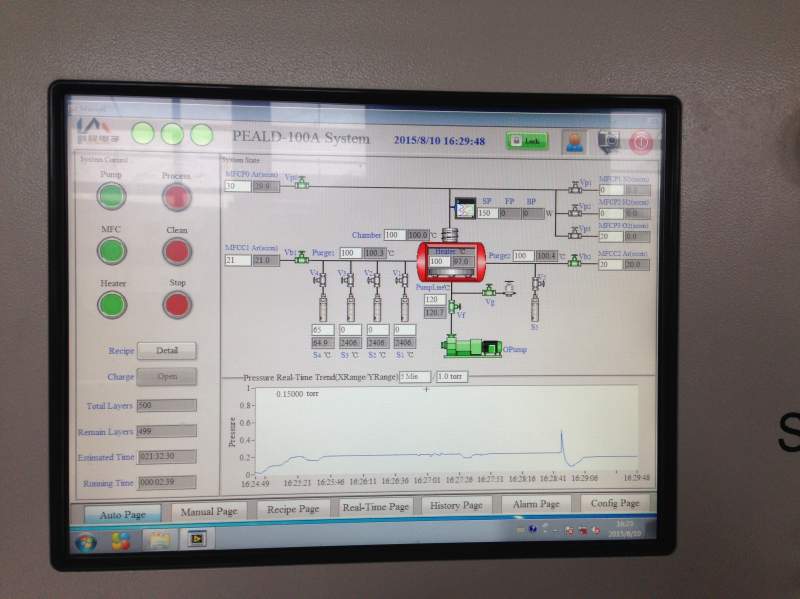Click the red Stop control button
Screen dimensions: 800x599
[x=177, y=304]
